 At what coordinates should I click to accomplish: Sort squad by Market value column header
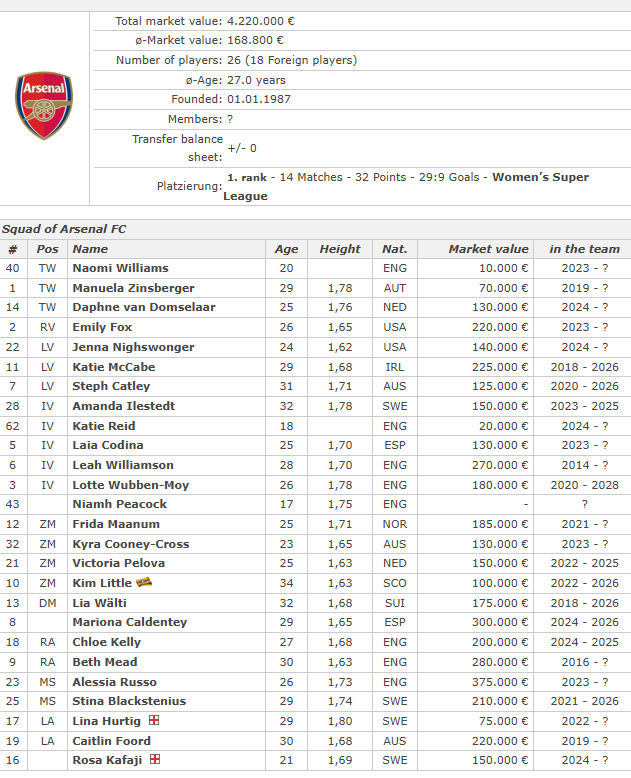488,249
